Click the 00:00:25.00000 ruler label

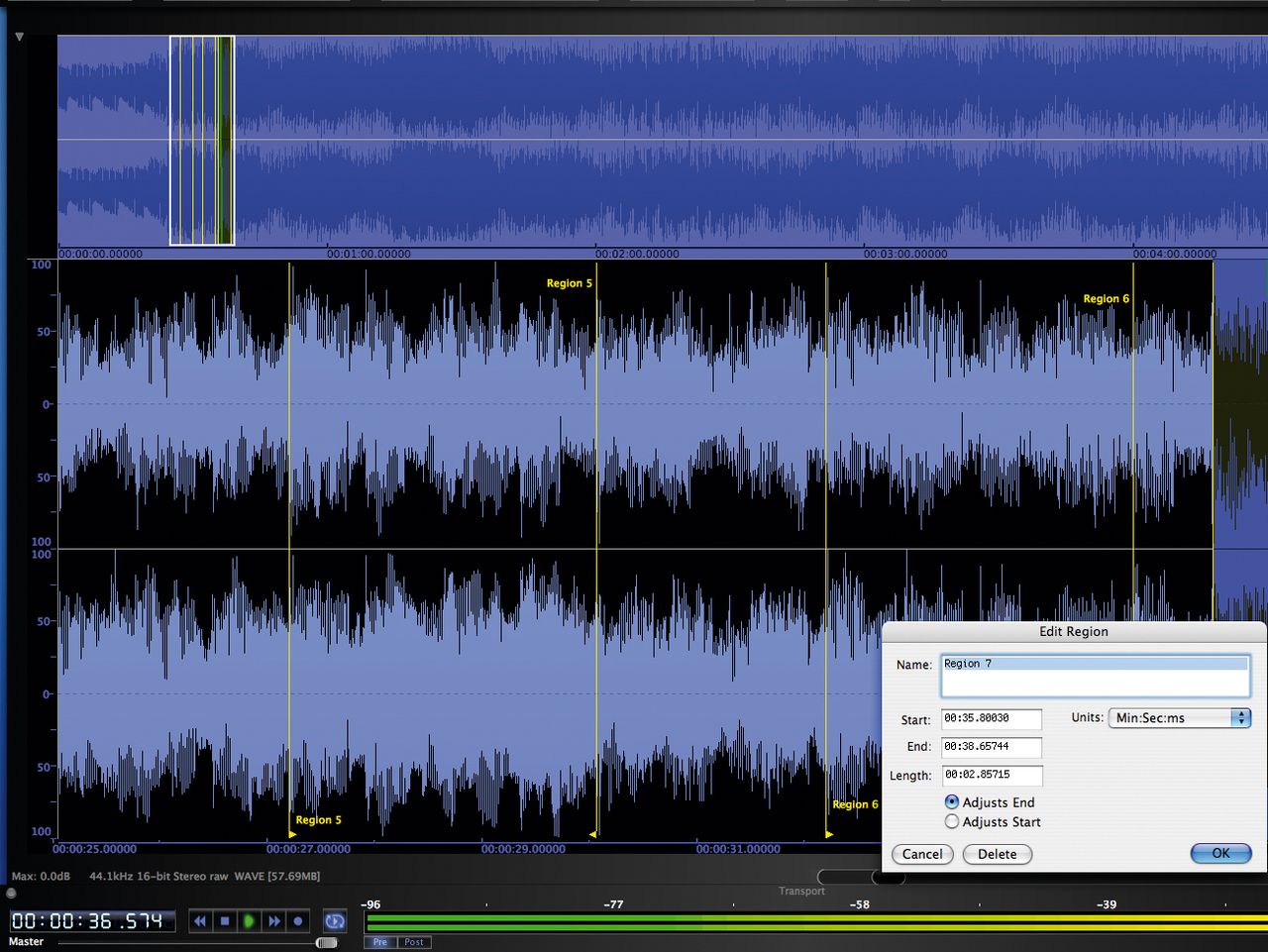pos(94,849)
